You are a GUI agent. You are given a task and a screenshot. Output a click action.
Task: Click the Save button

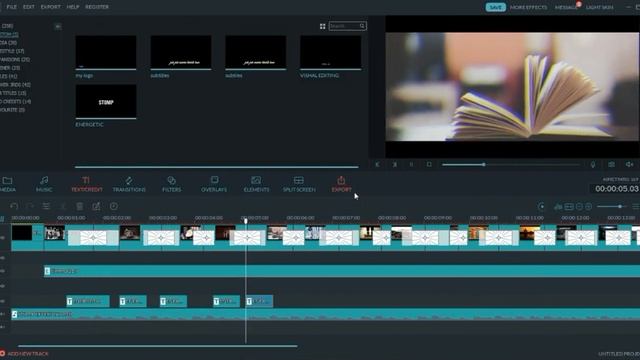point(496,7)
